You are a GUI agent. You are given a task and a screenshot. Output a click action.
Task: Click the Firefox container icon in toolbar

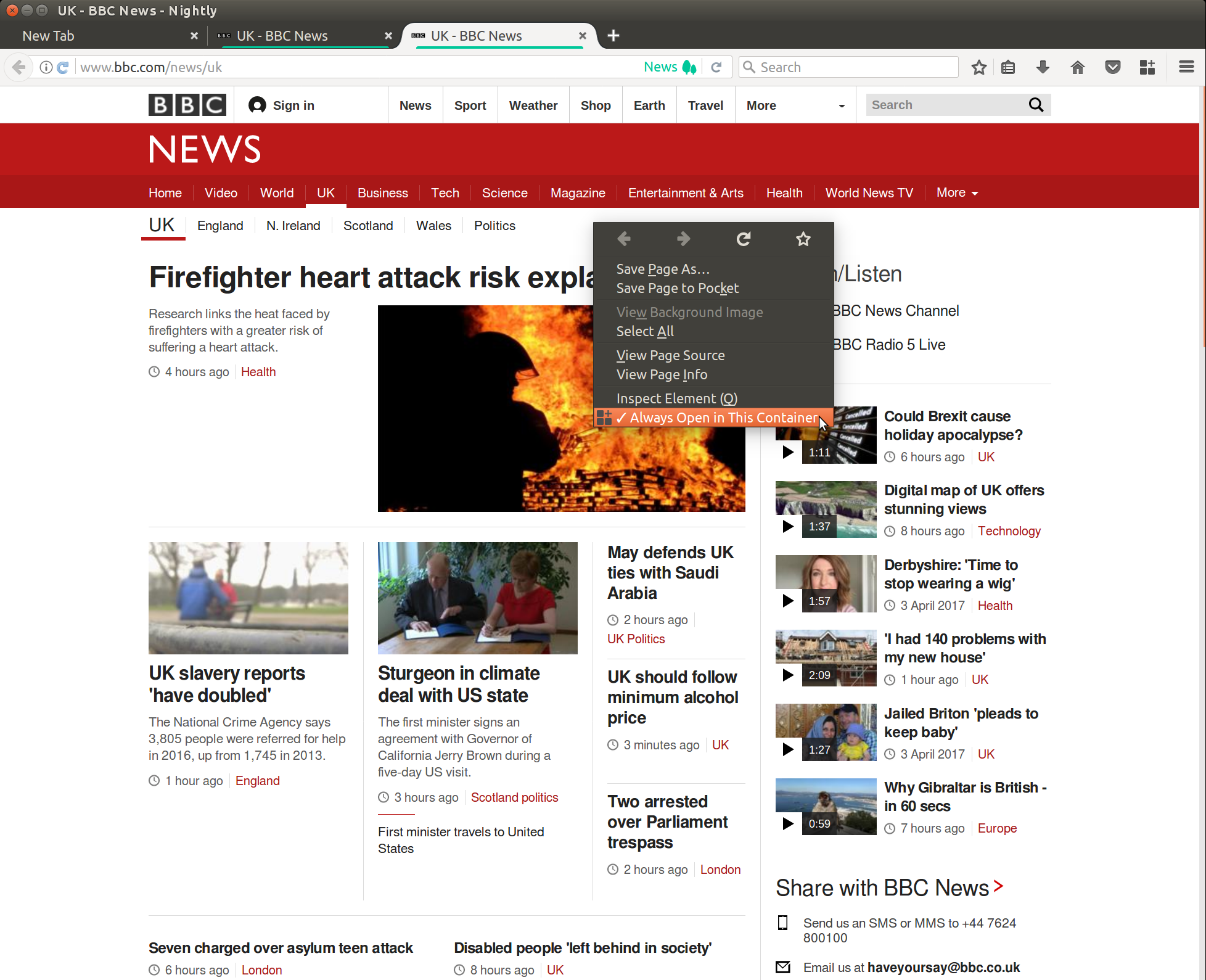coord(1148,67)
